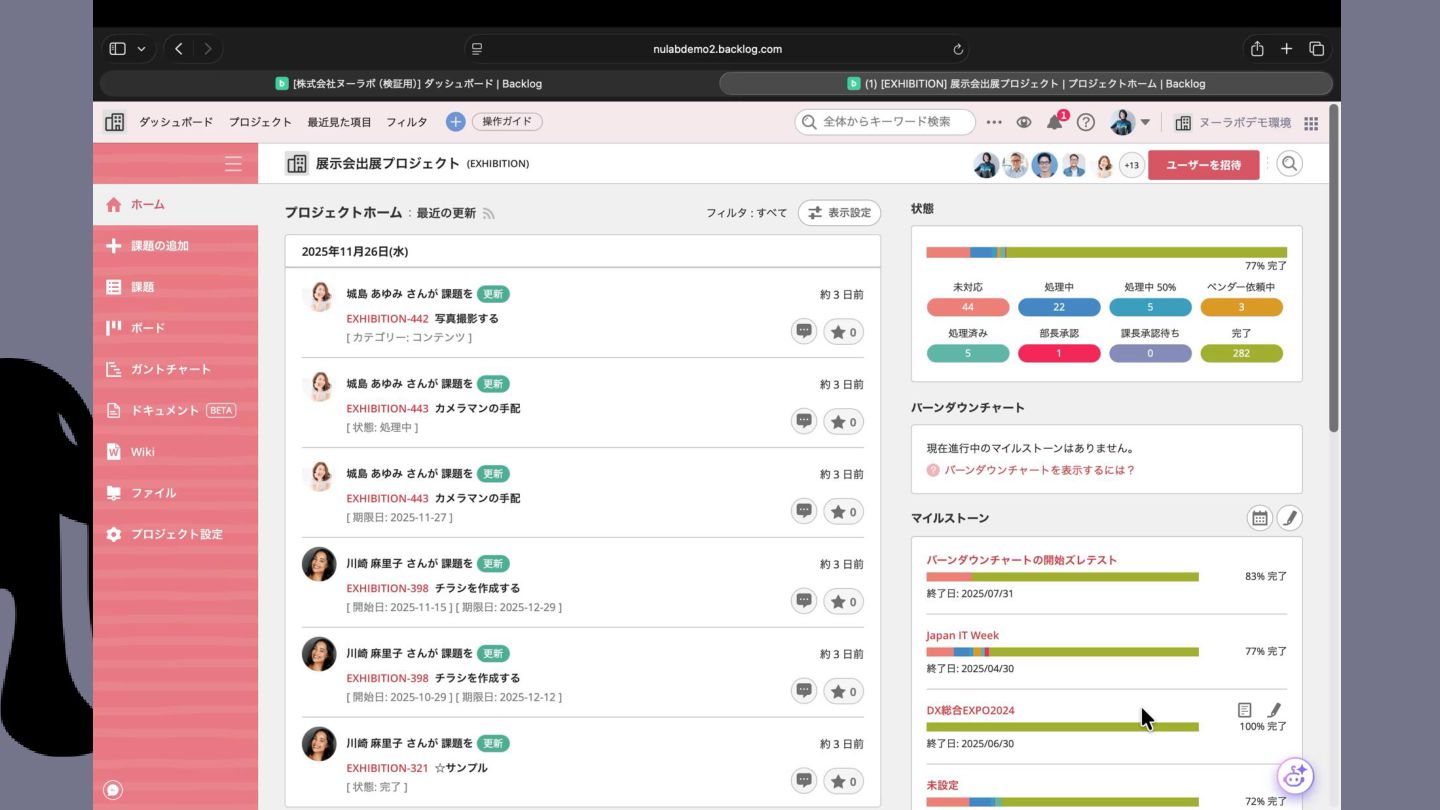Open フィルタ menu in top navigation
1440x810 pixels.
tap(406, 122)
